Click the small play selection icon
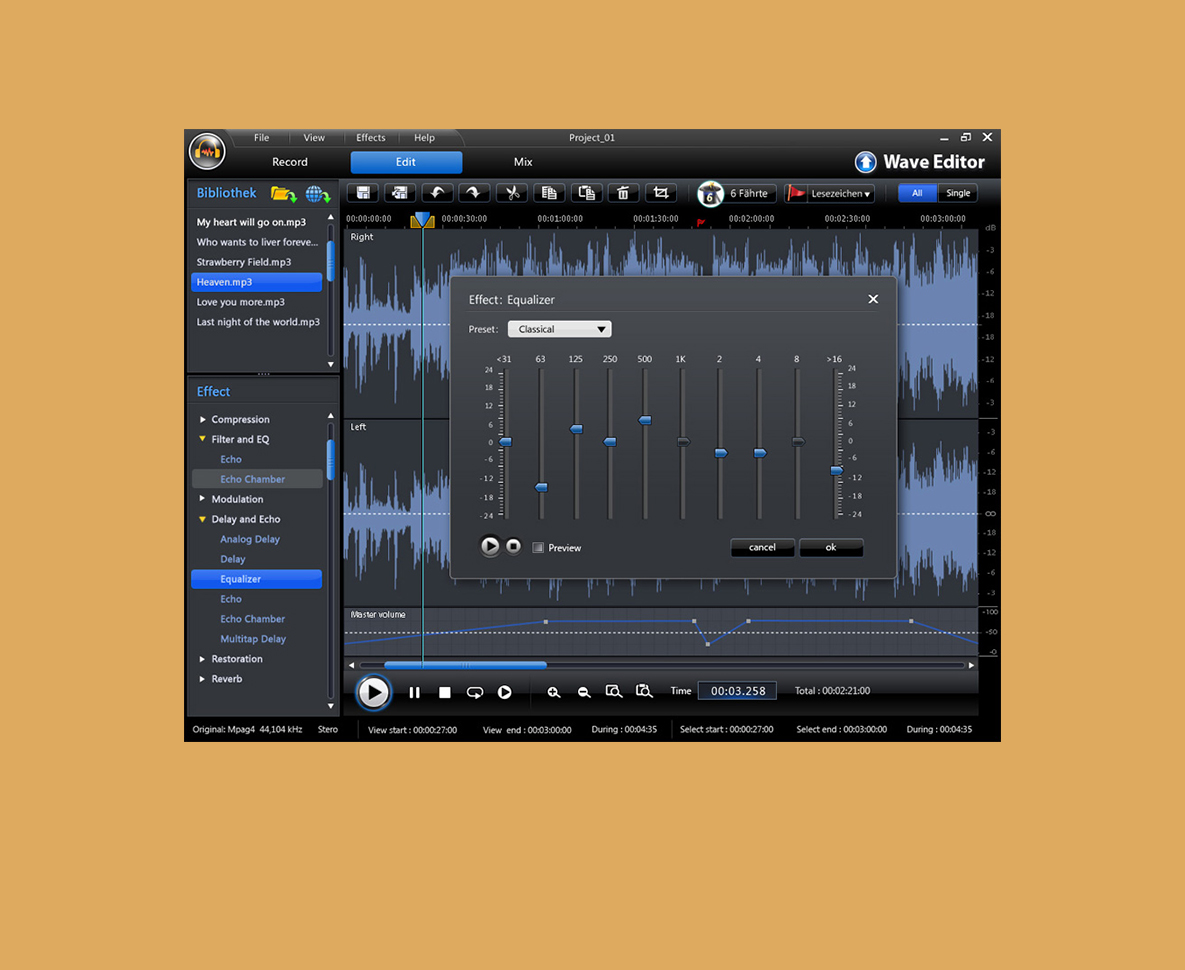Image resolution: width=1185 pixels, height=970 pixels. pyautogui.click(x=505, y=692)
